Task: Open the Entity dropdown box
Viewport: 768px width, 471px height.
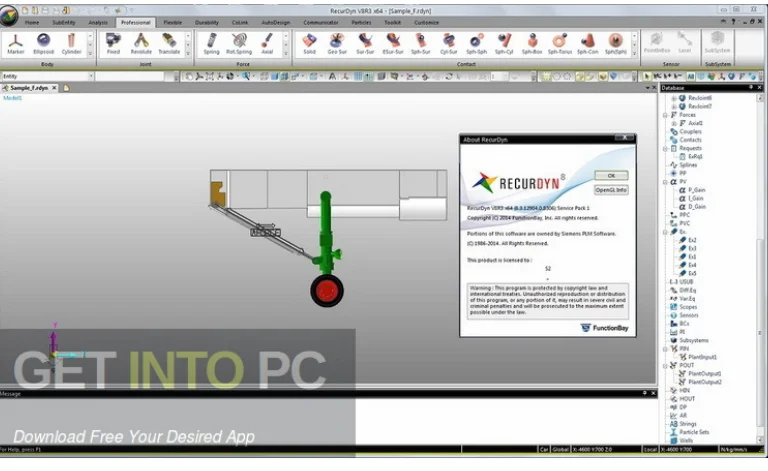Action: point(90,76)
